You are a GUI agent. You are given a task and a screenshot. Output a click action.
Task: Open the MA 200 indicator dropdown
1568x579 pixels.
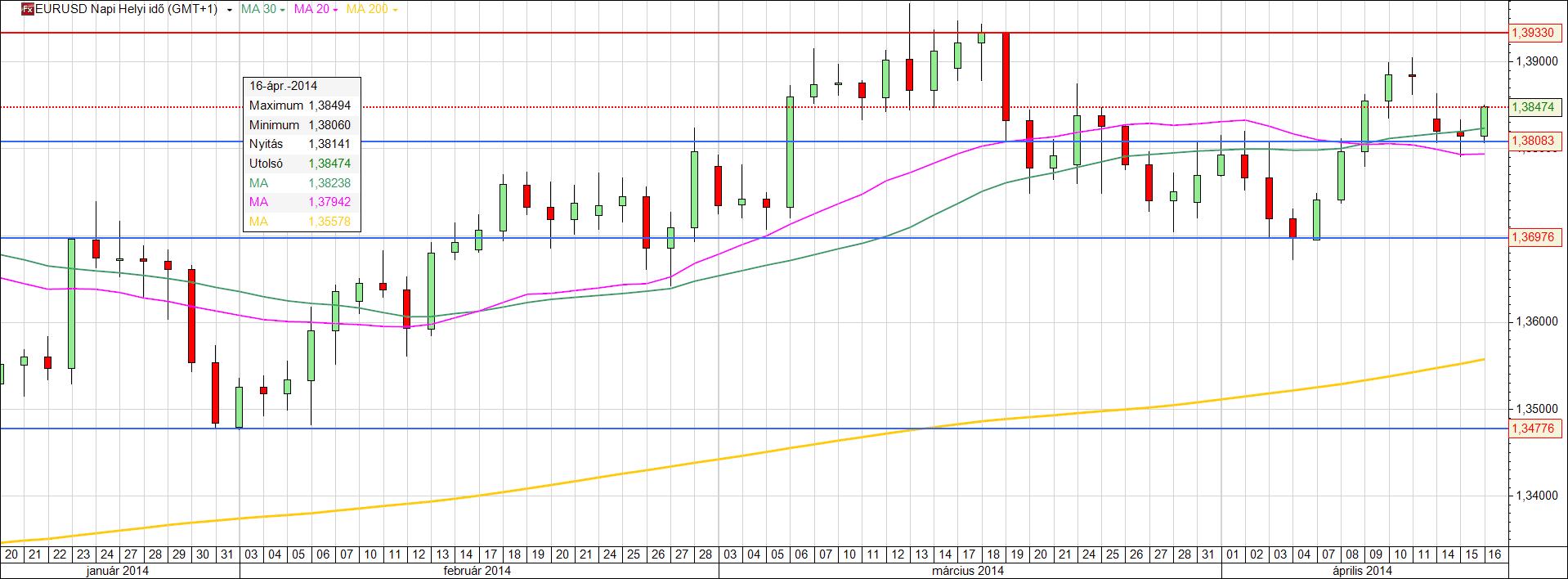pos(396,11)
